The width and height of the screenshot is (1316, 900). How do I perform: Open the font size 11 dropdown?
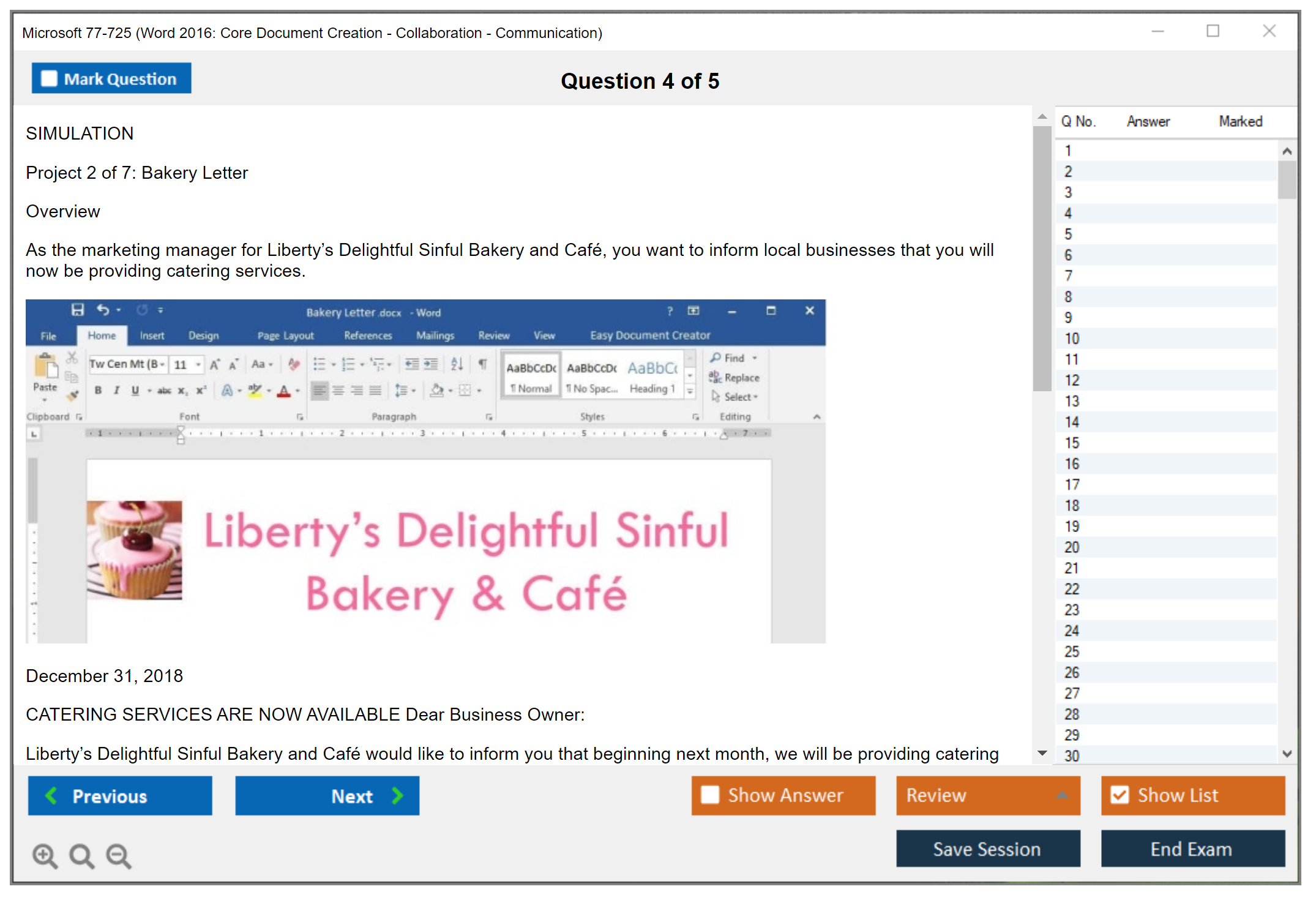click(198, 365)
